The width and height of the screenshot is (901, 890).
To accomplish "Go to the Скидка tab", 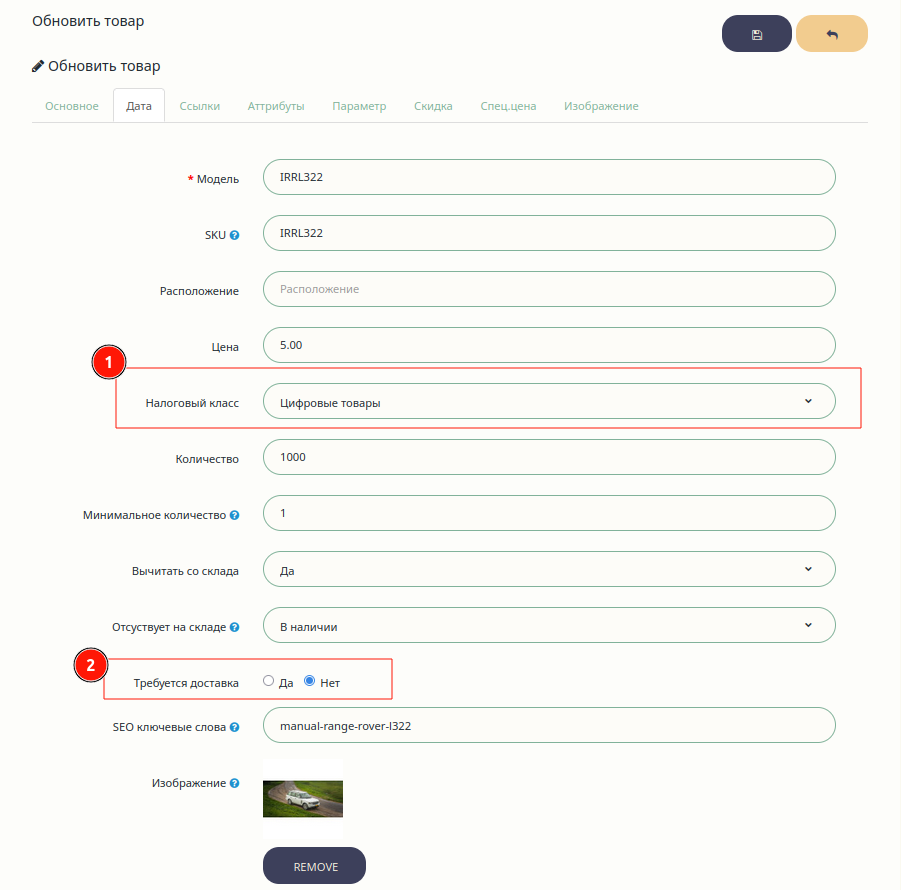I will tap(433, 106).
